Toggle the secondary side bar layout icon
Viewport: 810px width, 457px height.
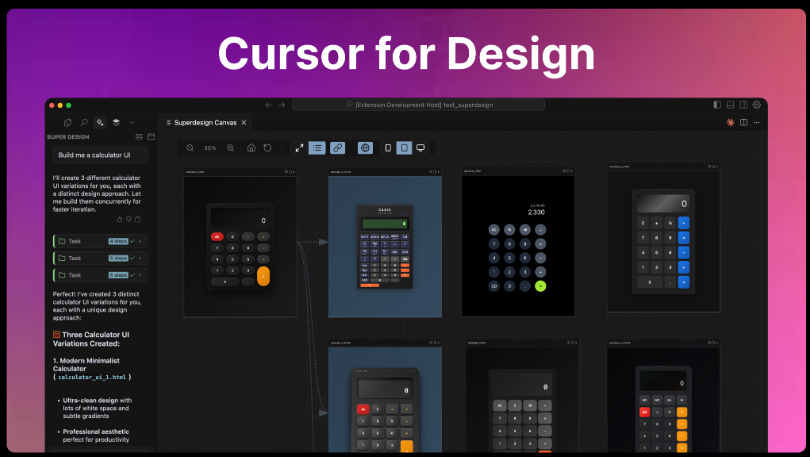743,105
